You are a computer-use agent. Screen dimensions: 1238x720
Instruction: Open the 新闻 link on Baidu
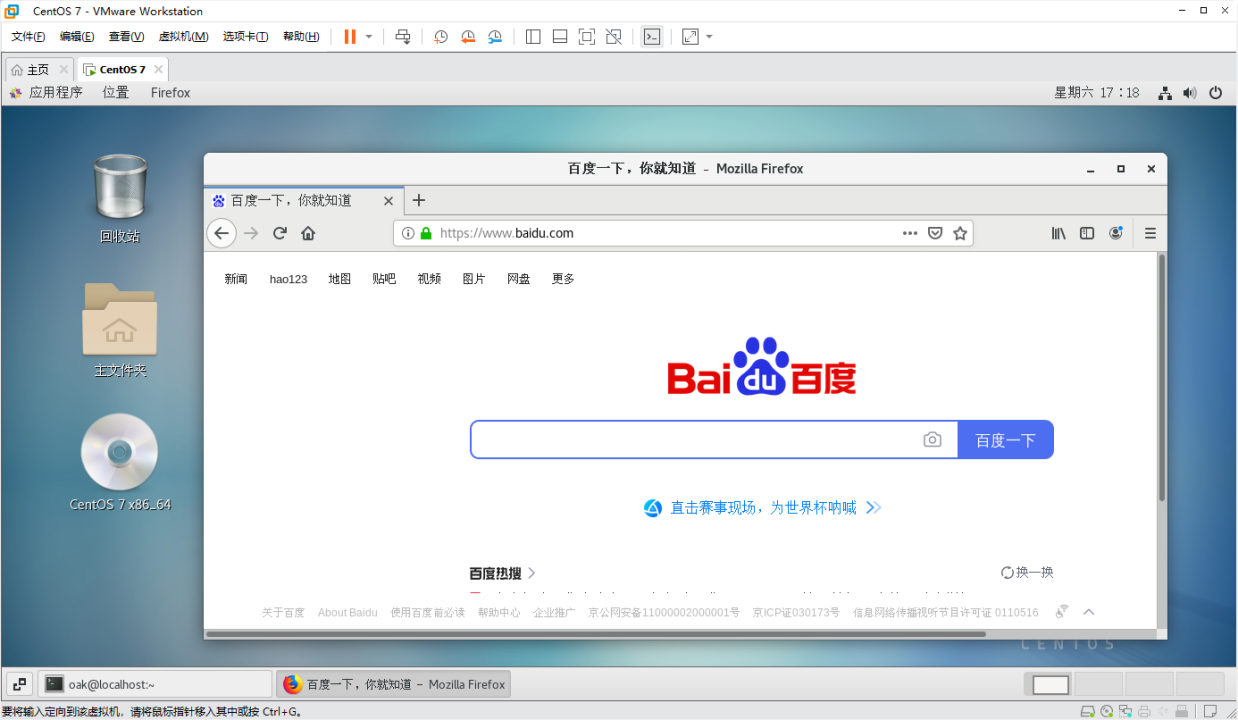(236, 279)
